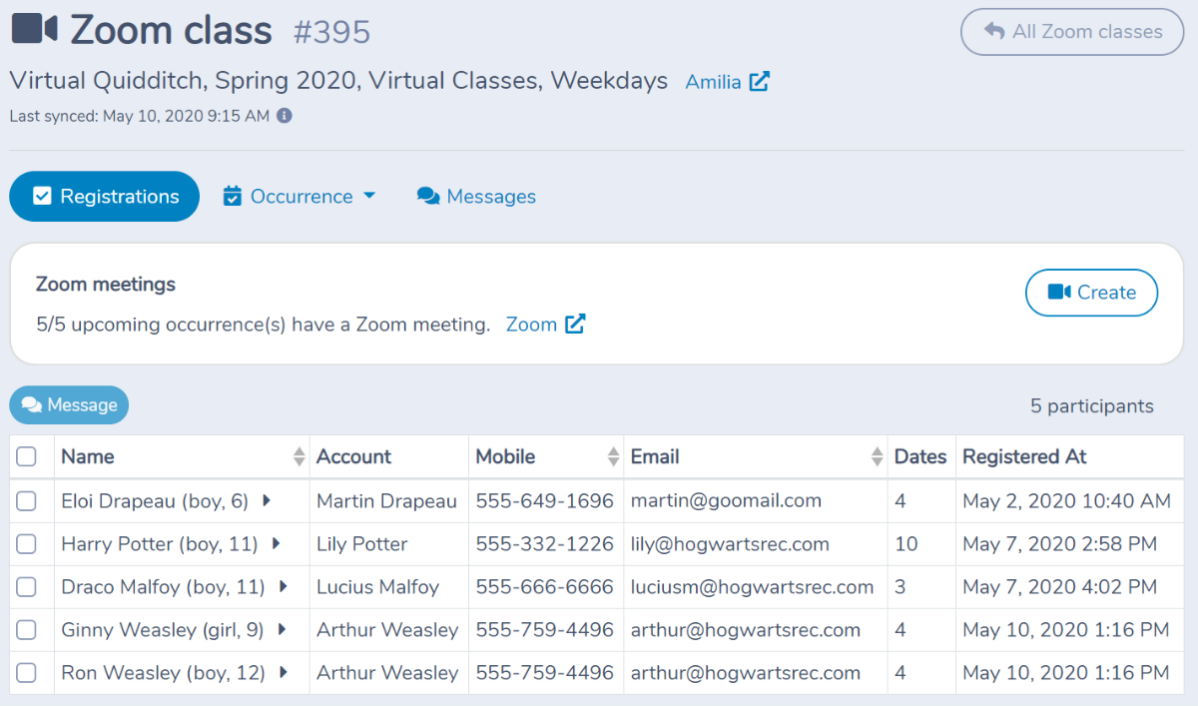This screenshot has height=708, width=1198.
Task: Click the class number #395
Action: [x=332, y=32]
